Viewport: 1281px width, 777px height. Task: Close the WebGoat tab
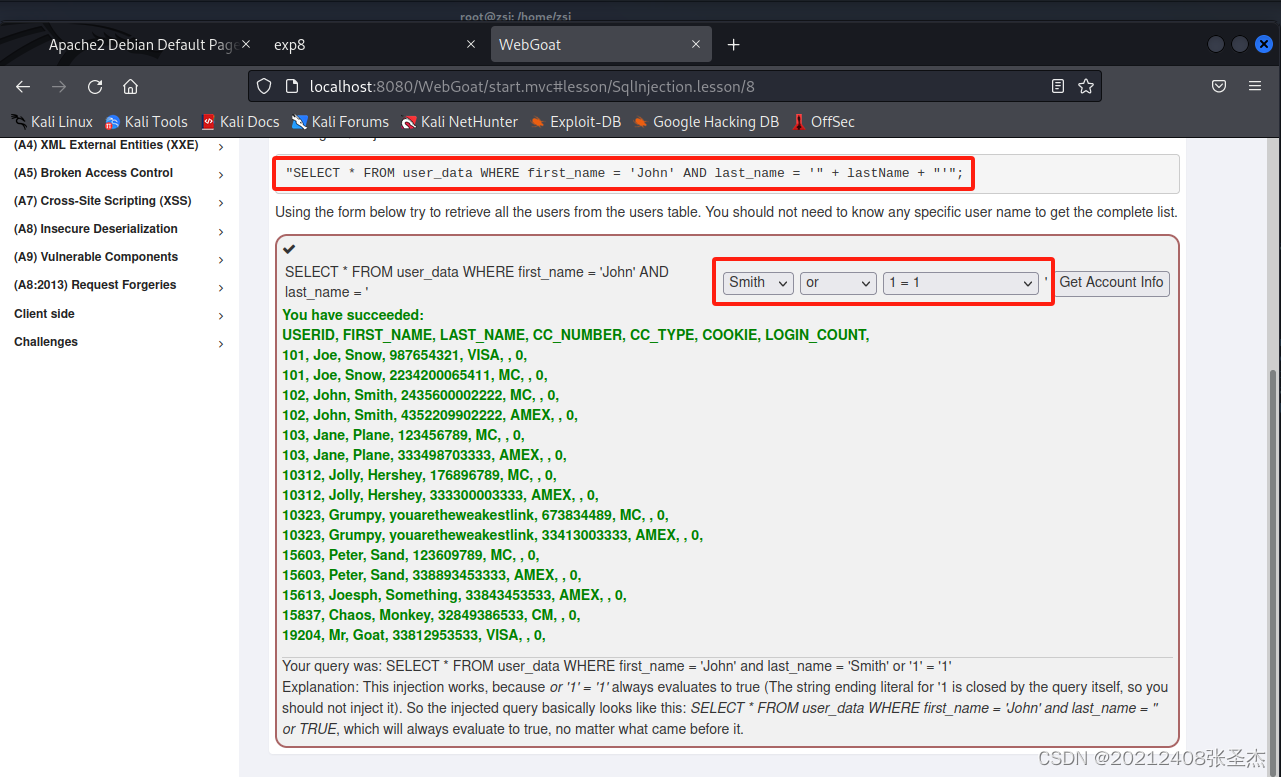(x=695, y=45)
